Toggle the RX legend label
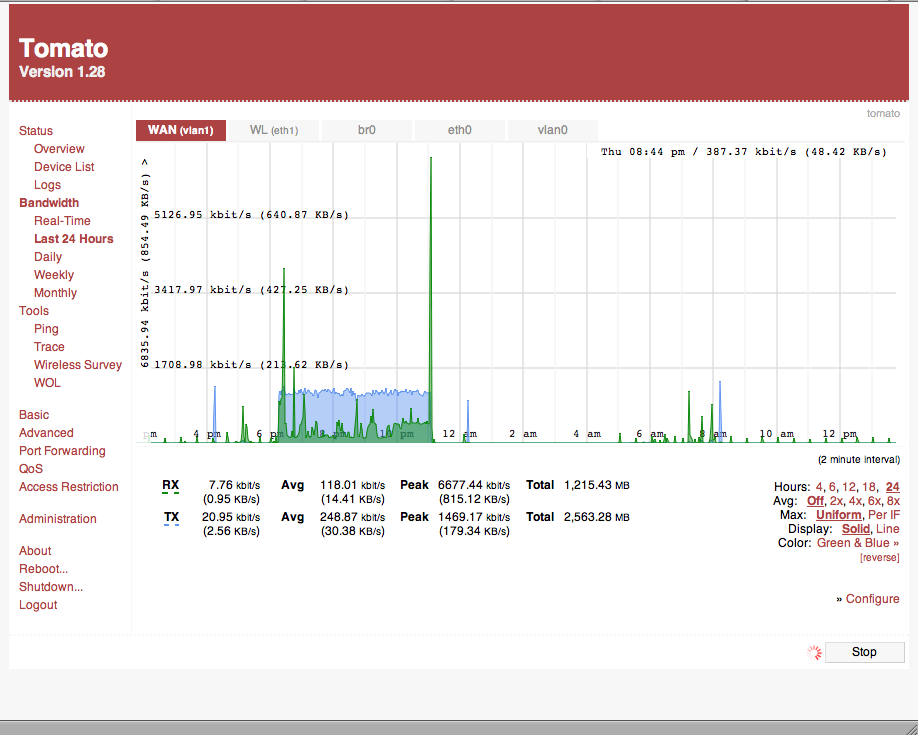This screenshot has width=918, height=735. pyautogui.click(x=171, y=485)
